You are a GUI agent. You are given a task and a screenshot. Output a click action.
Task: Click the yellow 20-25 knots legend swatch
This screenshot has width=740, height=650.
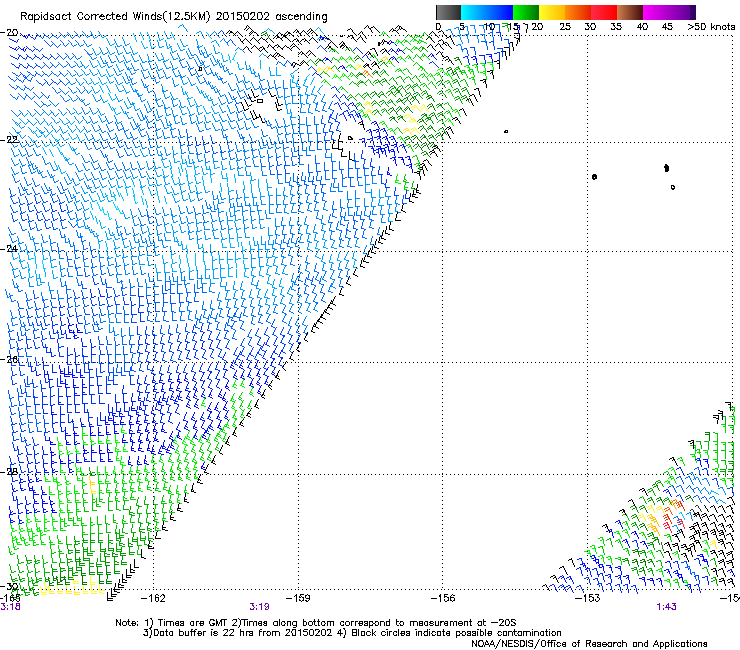tap(552, 12)
